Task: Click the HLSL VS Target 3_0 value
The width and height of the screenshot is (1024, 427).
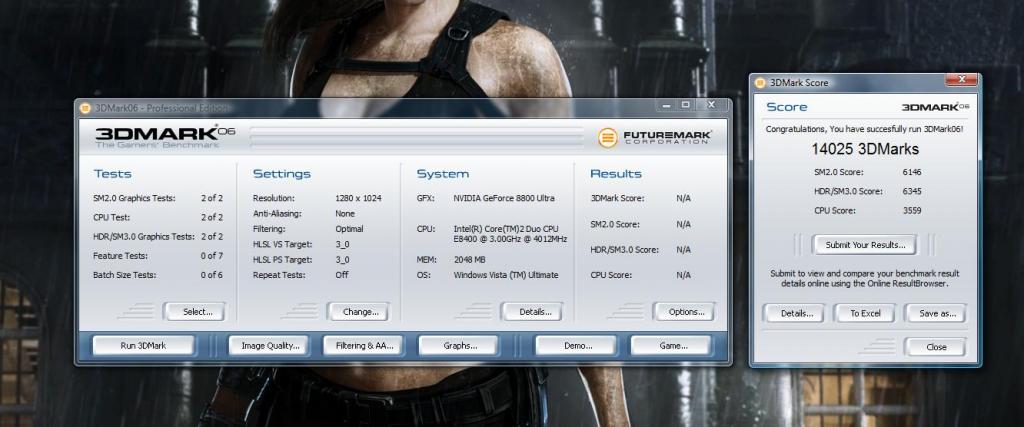Action: (342, 244)
